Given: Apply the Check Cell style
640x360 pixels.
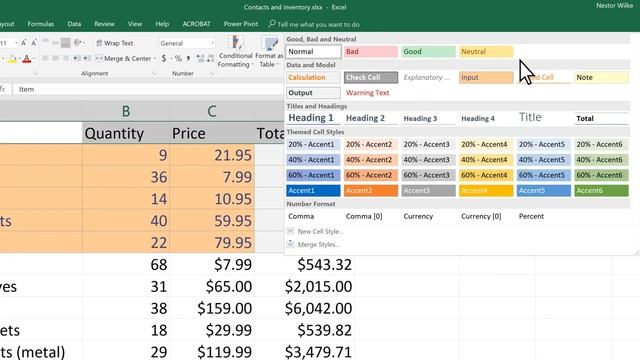Looking at the screenshot, I should tap(371, 77).
